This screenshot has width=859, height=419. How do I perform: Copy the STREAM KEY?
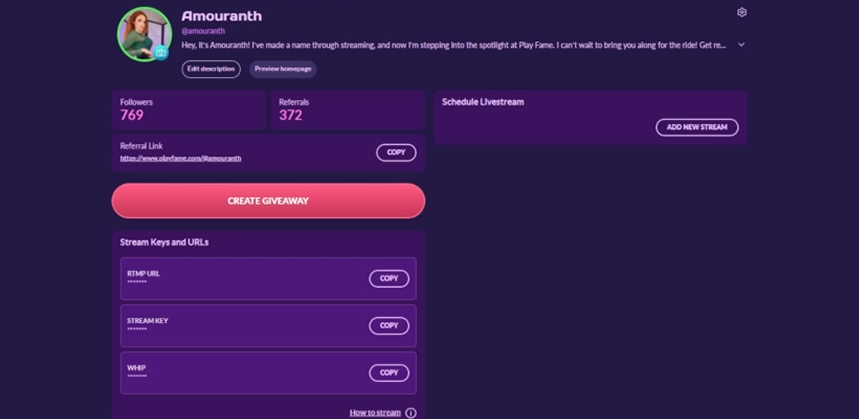(x=389, y=325)
